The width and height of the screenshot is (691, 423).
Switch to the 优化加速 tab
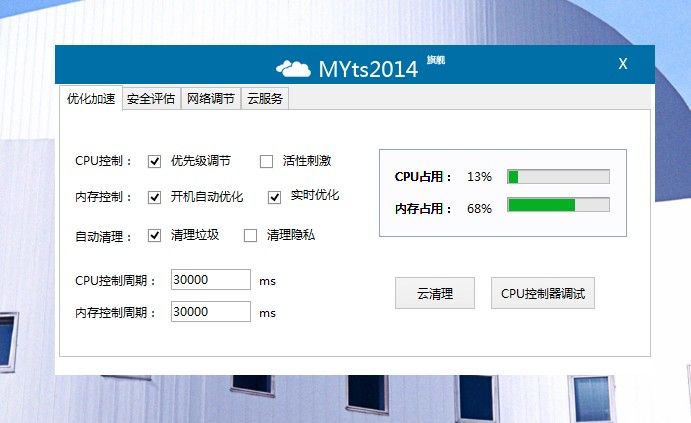coord(91,98)
